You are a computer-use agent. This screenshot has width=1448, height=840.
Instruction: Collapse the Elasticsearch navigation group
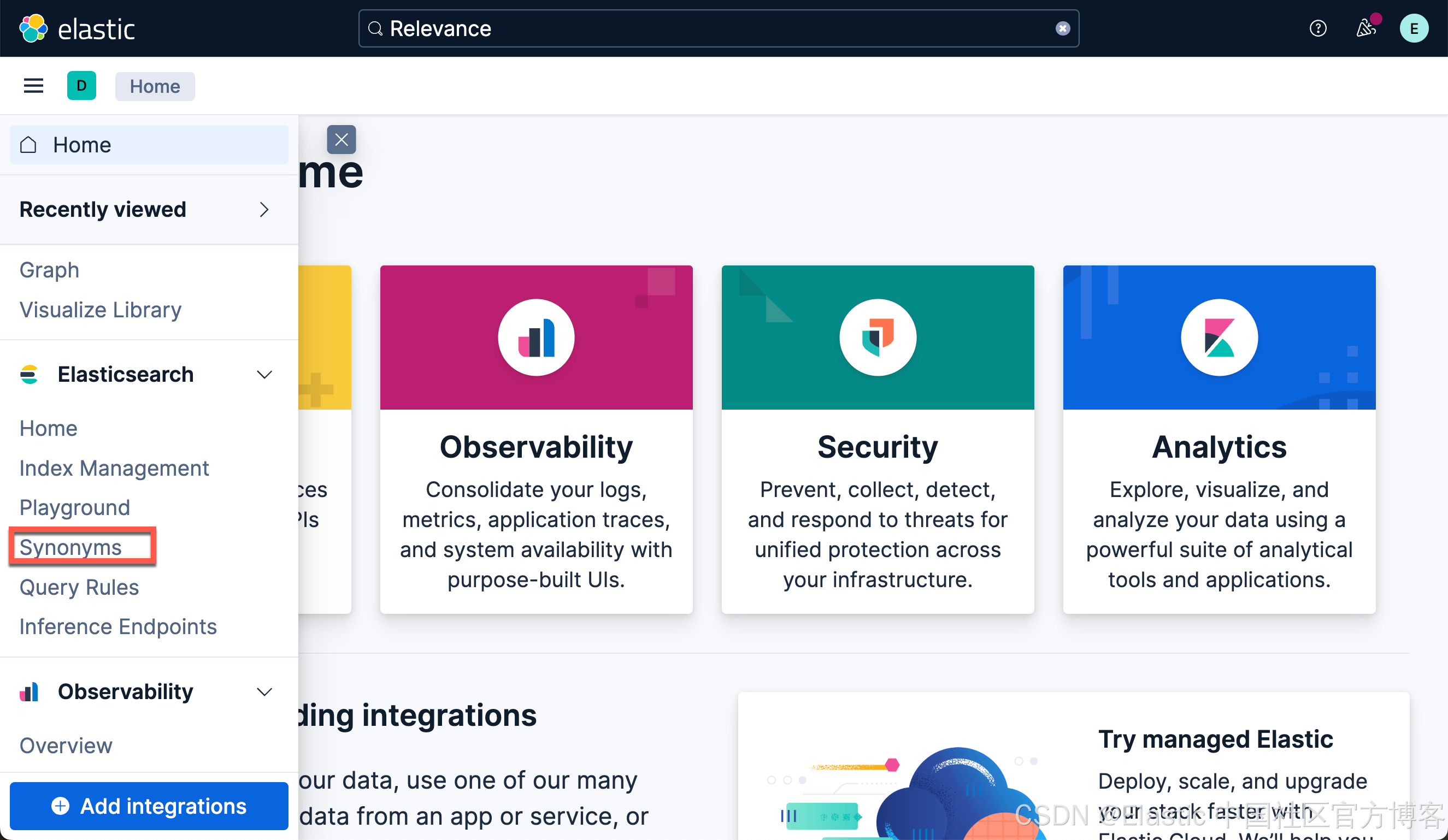[x=265, y=374]
